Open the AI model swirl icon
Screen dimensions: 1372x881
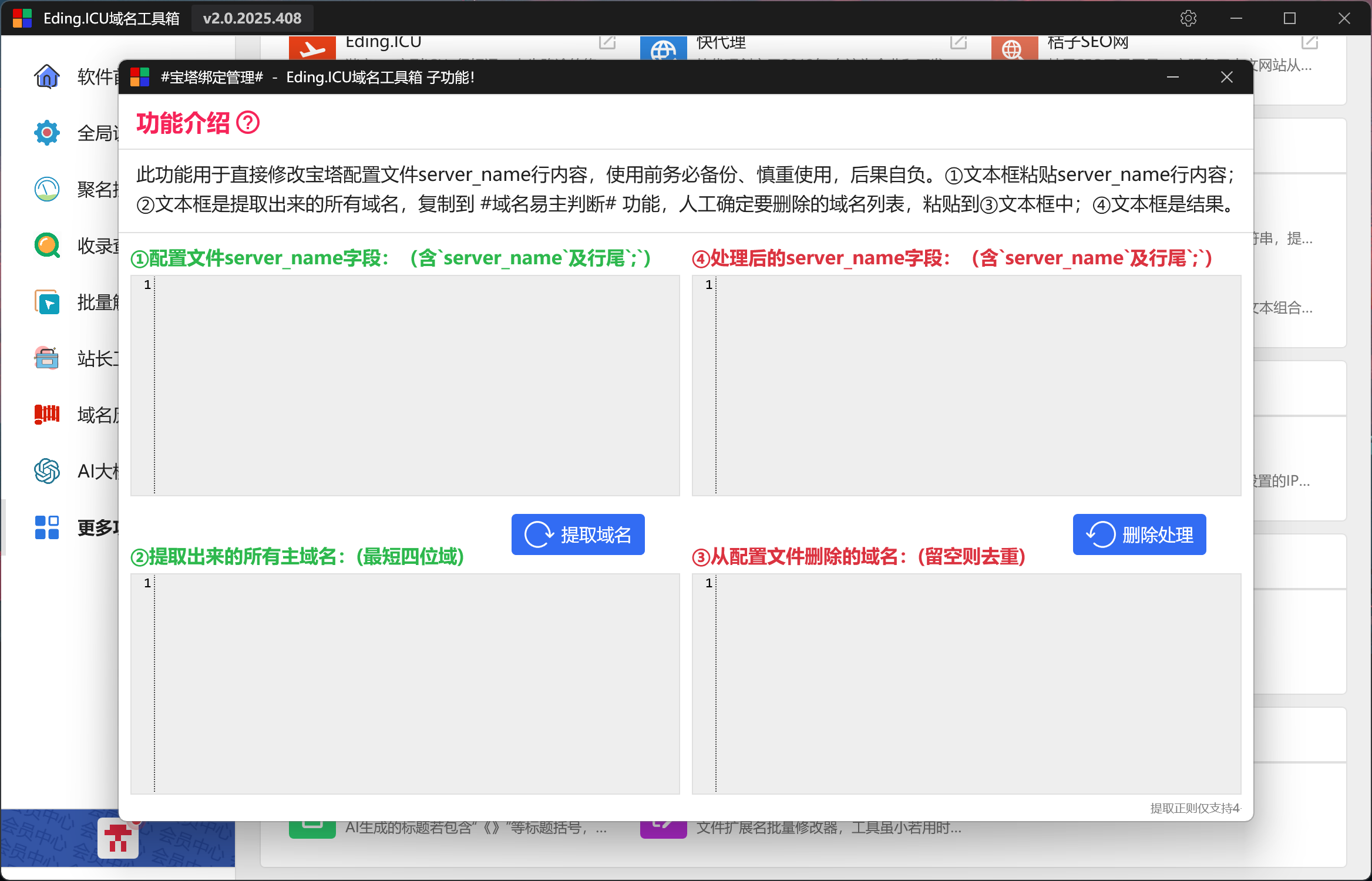coord(47,471)
